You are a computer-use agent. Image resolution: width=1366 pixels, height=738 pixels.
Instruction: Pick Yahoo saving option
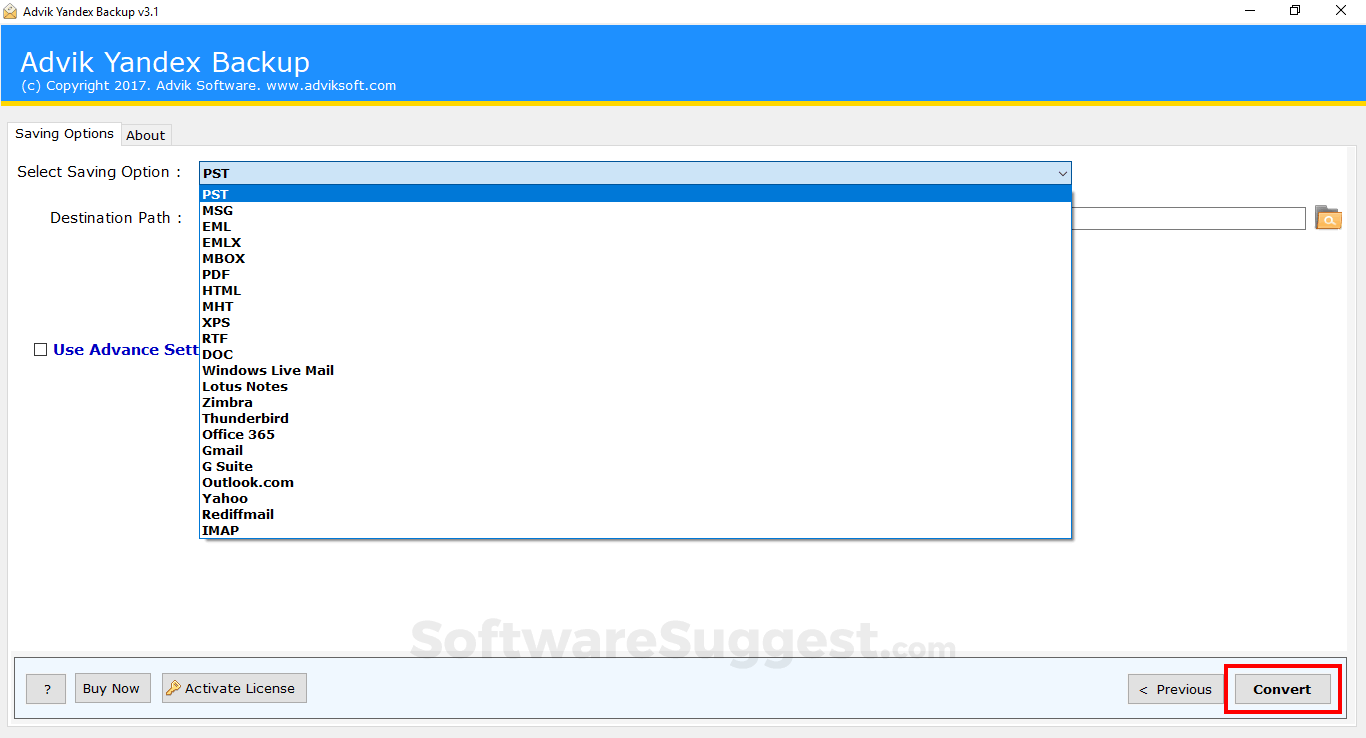point(635,498)
